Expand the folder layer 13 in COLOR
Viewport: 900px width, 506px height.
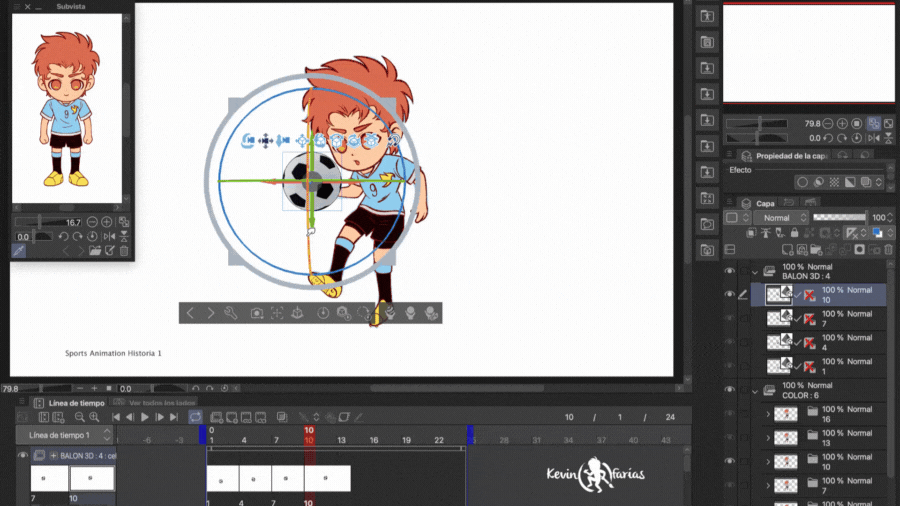tap(768, 438)
